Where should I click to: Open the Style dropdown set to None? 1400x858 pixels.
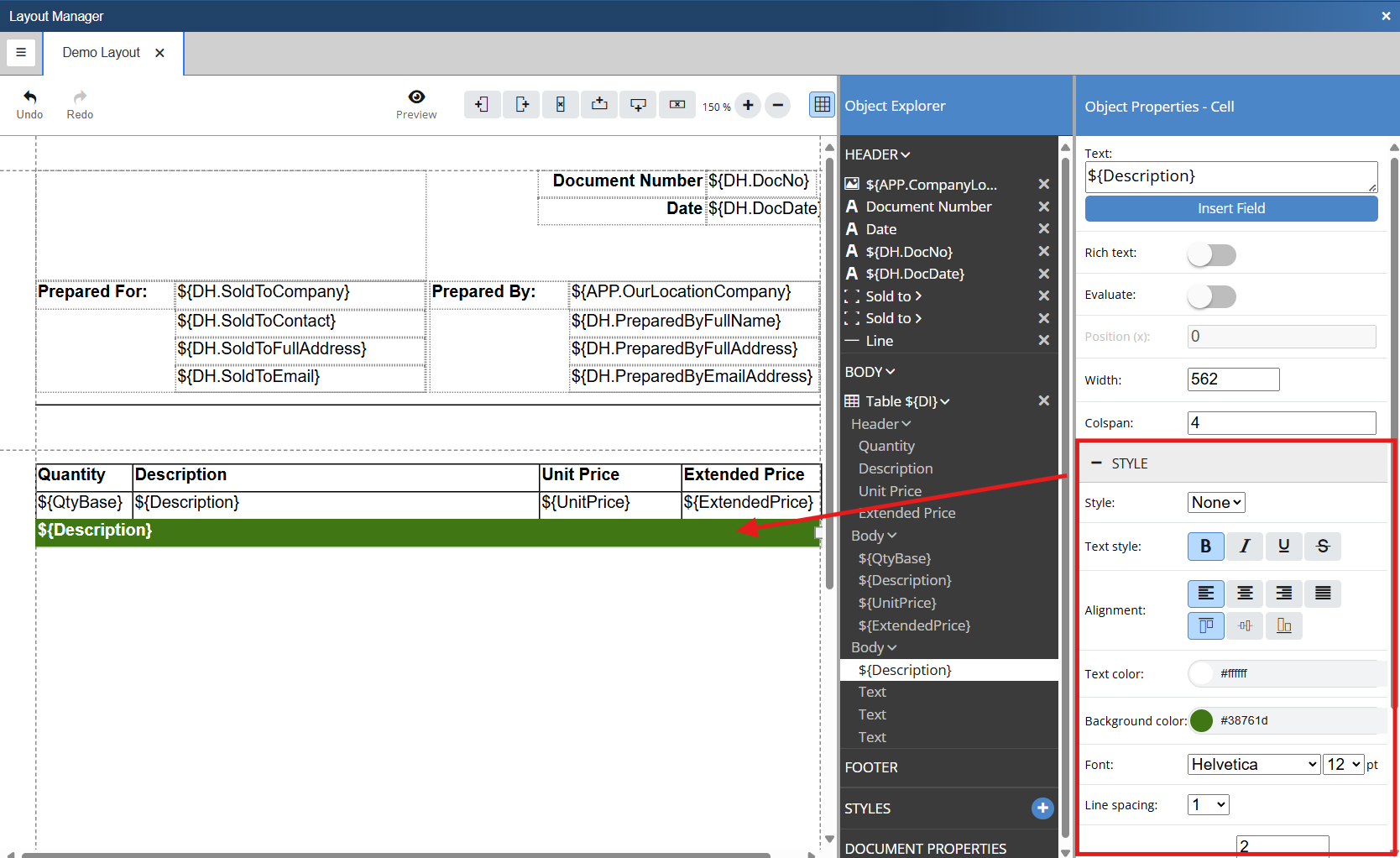[1216, 503]
